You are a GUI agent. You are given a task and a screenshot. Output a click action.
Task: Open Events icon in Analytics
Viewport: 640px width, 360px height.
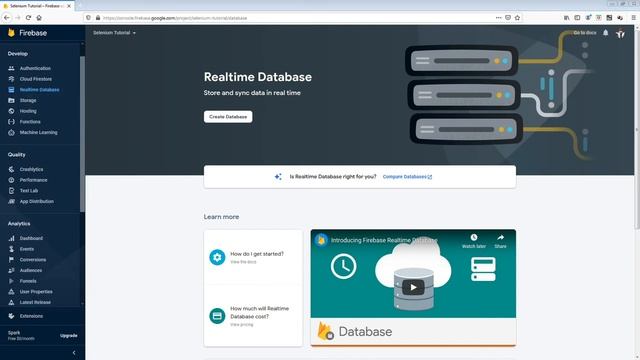coord(11,249)
